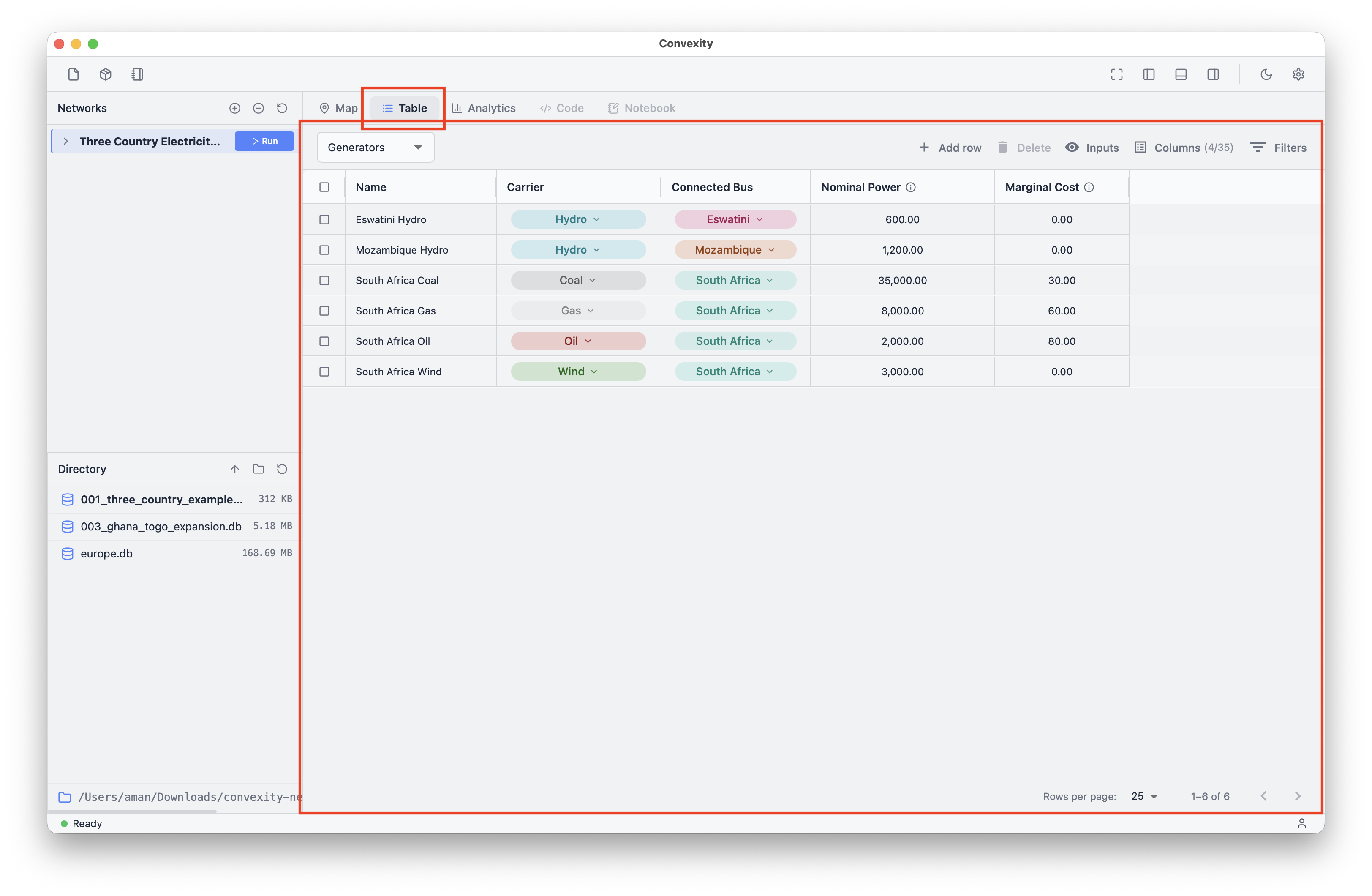Expand Three Country Electricity network tree
Screen dimensions: 1372x896
pyautogui.click(x=66, y=141)
